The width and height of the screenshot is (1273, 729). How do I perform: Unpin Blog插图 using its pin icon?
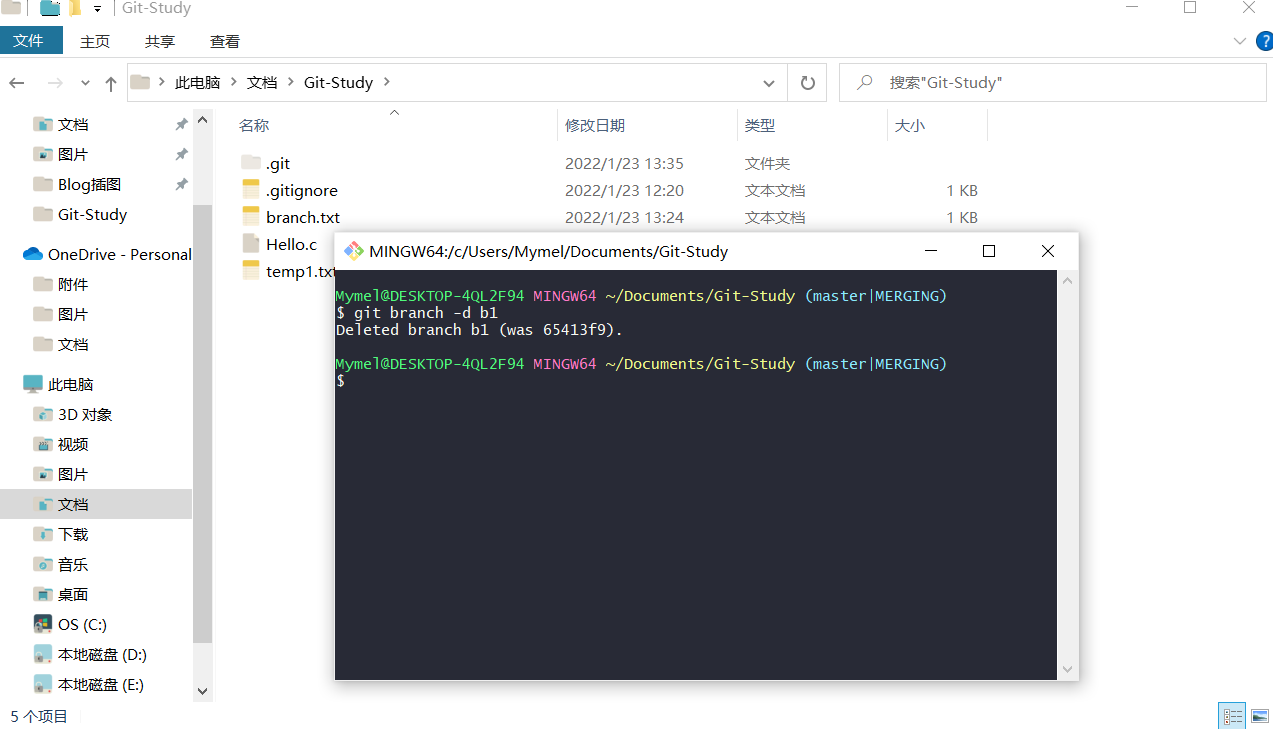181,184
